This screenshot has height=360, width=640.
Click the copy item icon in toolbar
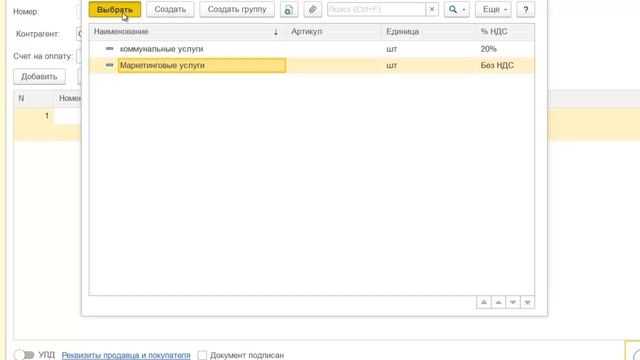(289, 9)
